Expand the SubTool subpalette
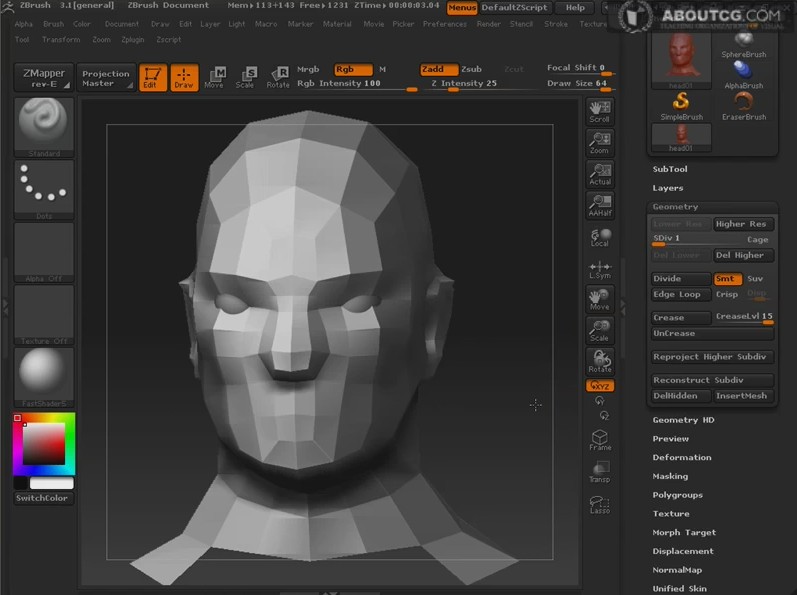 (670, 169)
